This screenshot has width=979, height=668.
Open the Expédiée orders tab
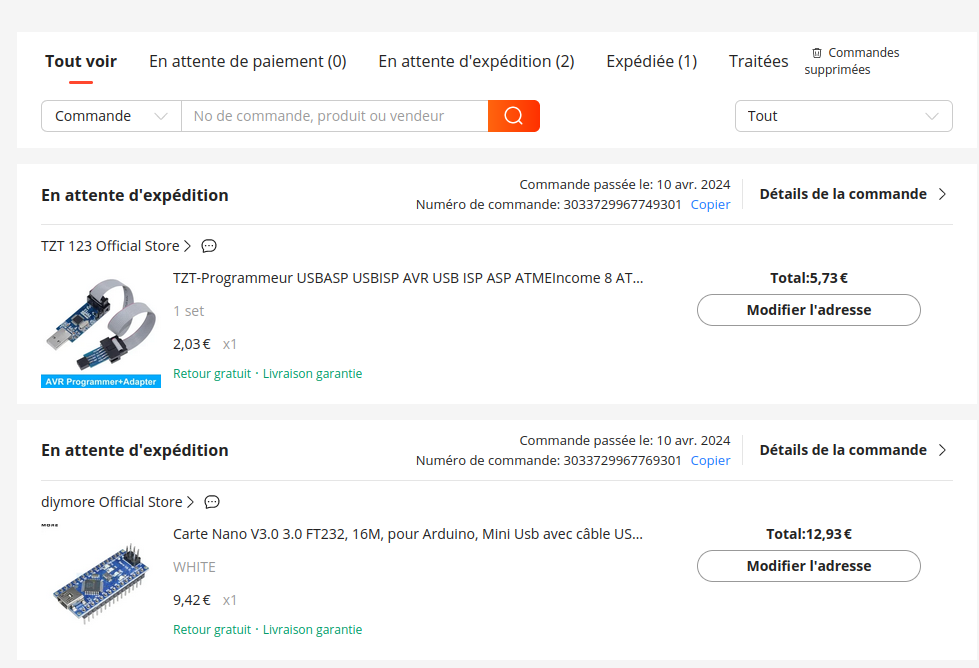pyautogui.click(x=651, y=61)
